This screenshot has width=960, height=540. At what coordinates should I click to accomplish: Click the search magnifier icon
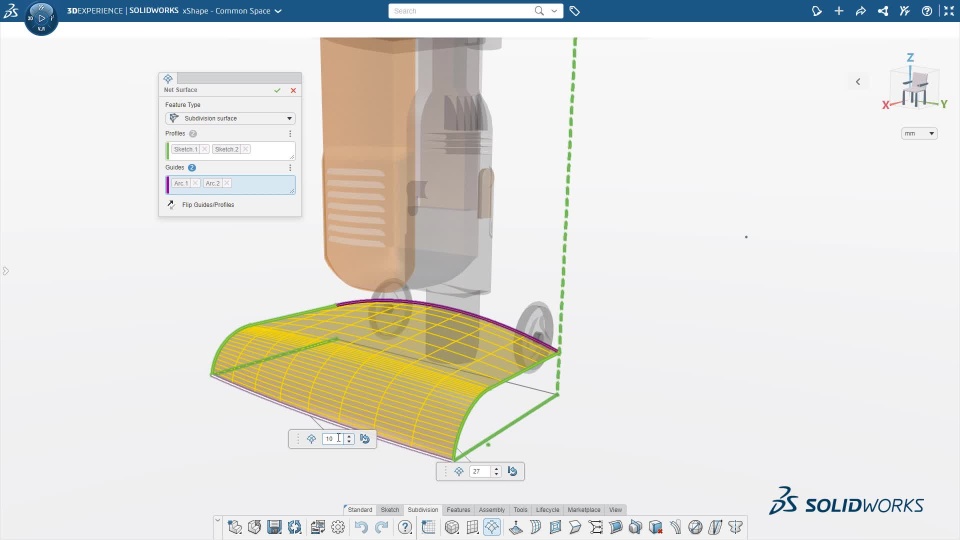[539, 10]
